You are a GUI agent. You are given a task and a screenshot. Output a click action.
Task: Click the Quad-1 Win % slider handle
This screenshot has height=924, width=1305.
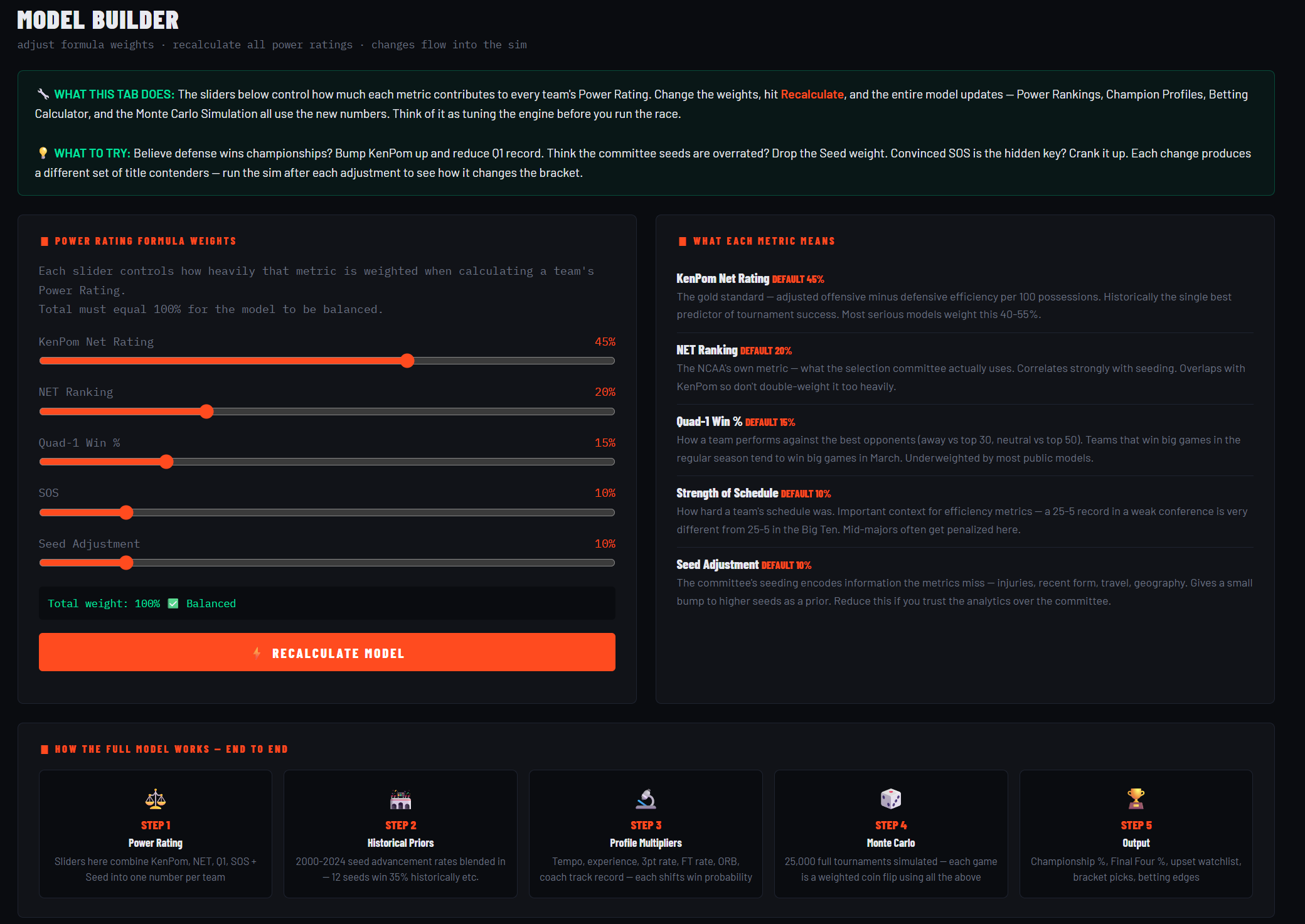pyautogui.click(x=166, y=462)
